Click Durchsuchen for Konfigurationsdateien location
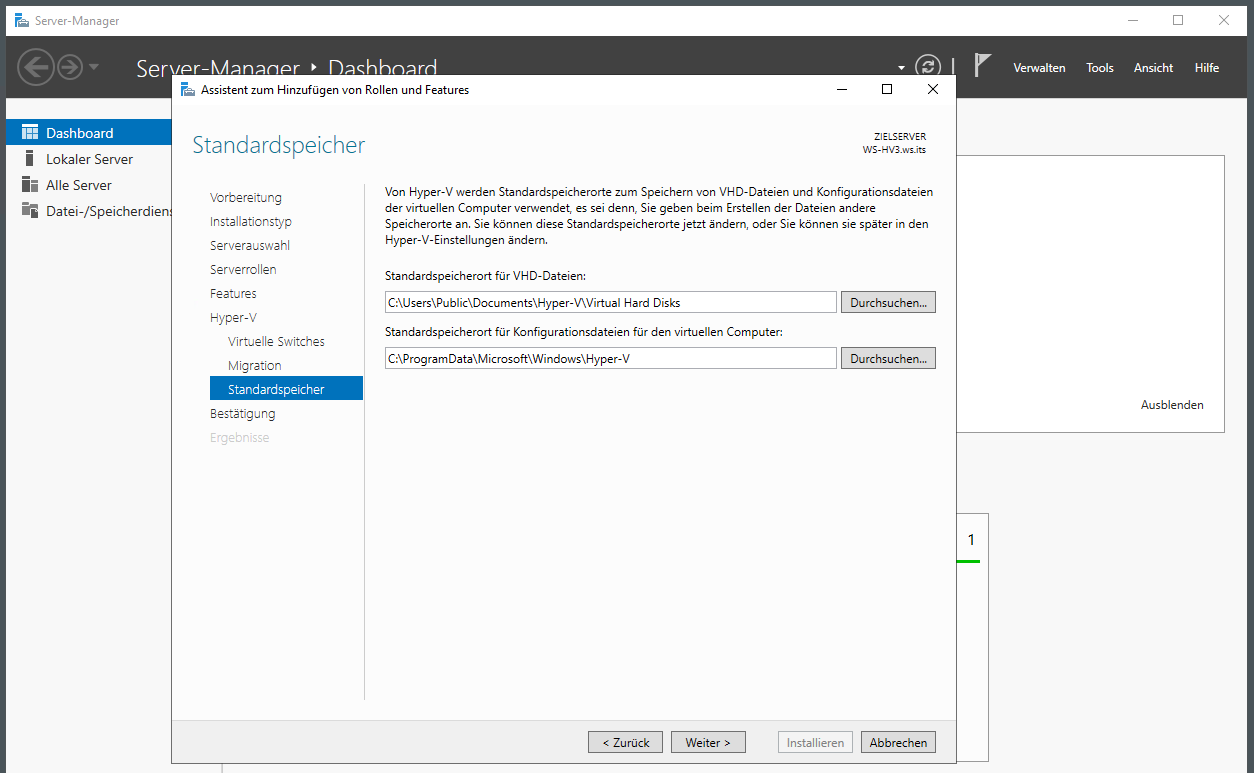Image resolution: width=1254 pixels, height=773 pixels. pos(888,358)
